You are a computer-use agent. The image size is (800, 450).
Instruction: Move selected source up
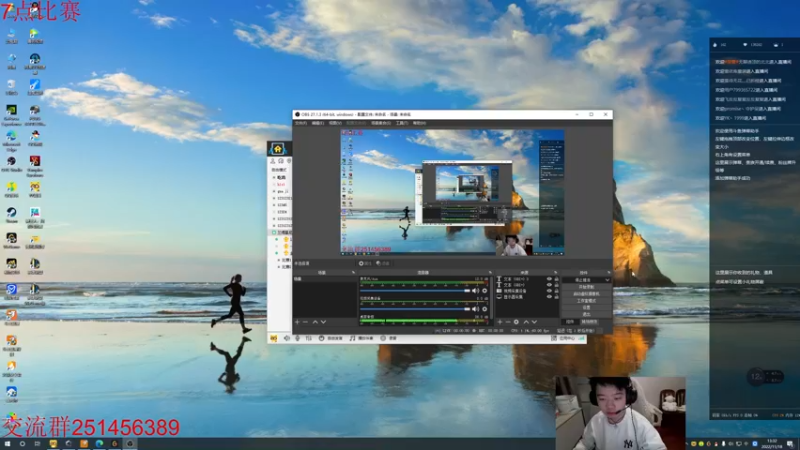click(x=526, y=322)
